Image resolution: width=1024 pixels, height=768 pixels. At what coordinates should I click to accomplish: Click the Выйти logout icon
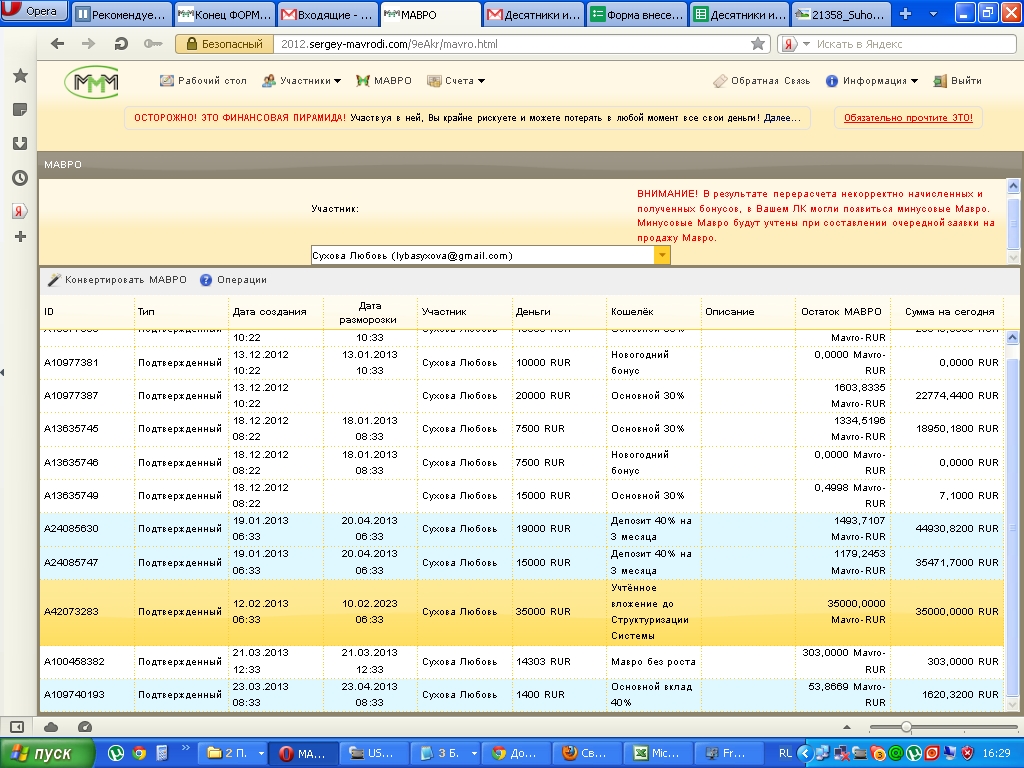(939, 81)
